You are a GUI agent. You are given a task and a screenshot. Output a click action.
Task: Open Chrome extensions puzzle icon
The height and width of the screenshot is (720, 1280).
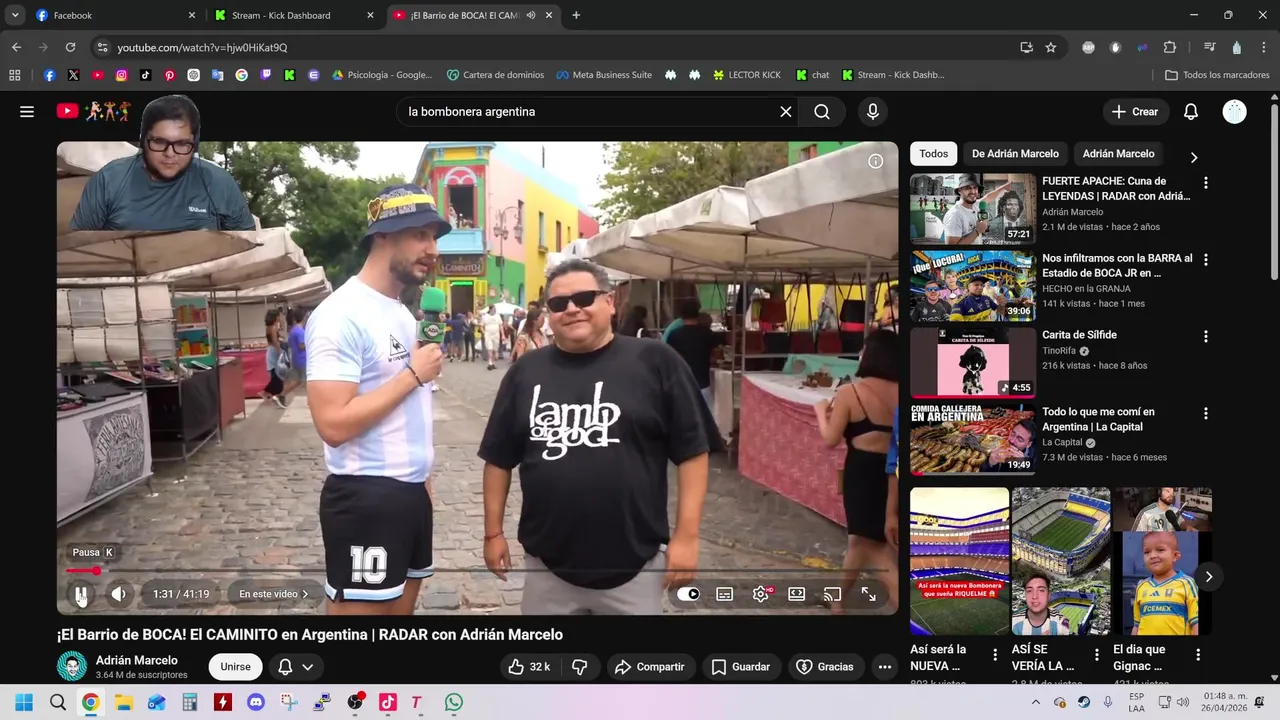click(x=1170, y=47)
